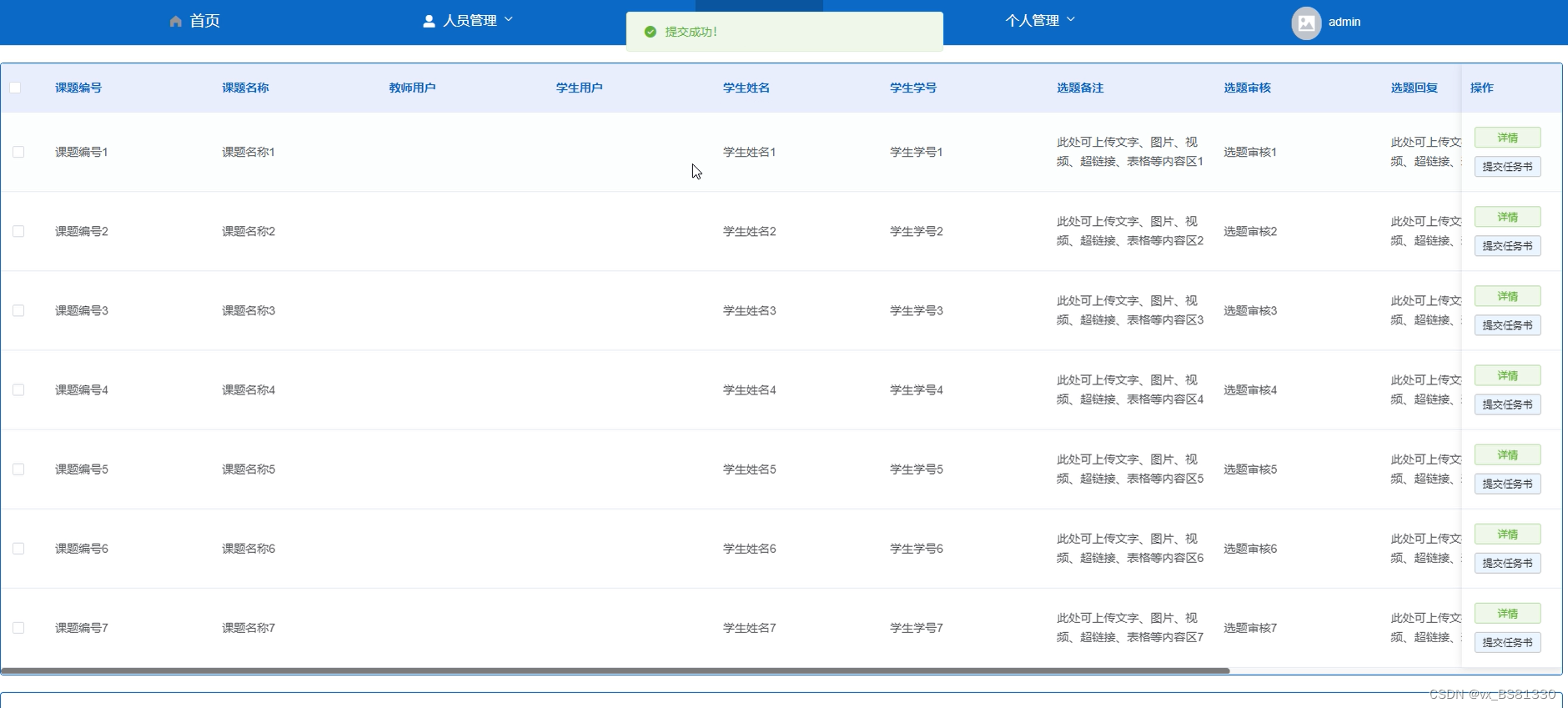This screenshot has height=708, width=1568.
Task: Click the 操作 column header
Action: [x=1481, y=88]
